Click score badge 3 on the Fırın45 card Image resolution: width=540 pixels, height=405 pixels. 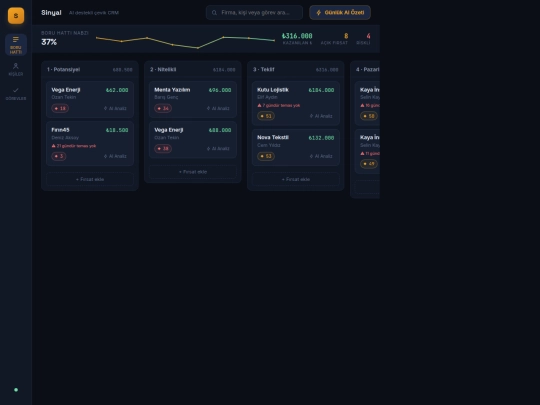click(x=59, y=156)
